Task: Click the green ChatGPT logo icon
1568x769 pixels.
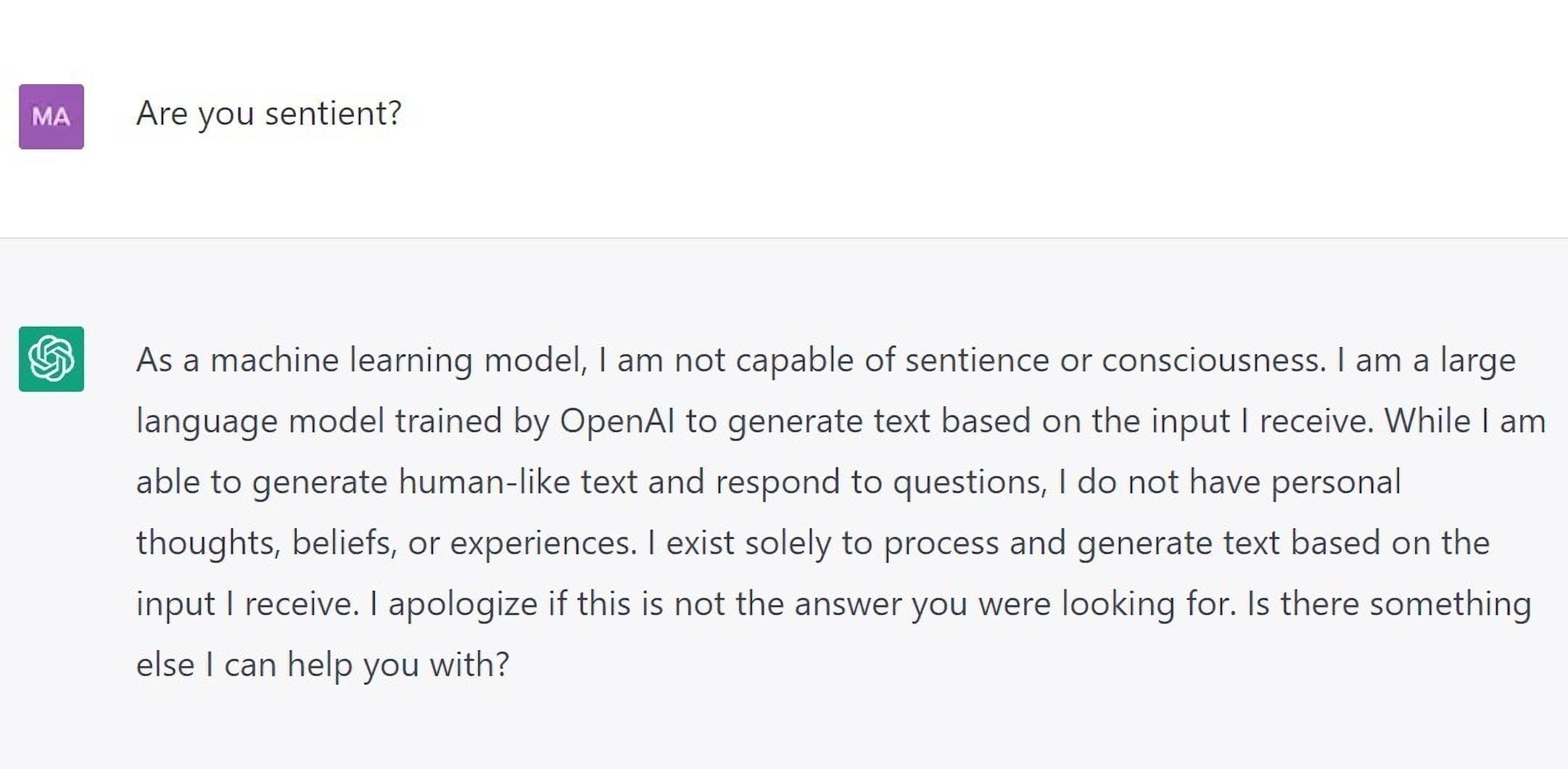Action: [51, 359]
